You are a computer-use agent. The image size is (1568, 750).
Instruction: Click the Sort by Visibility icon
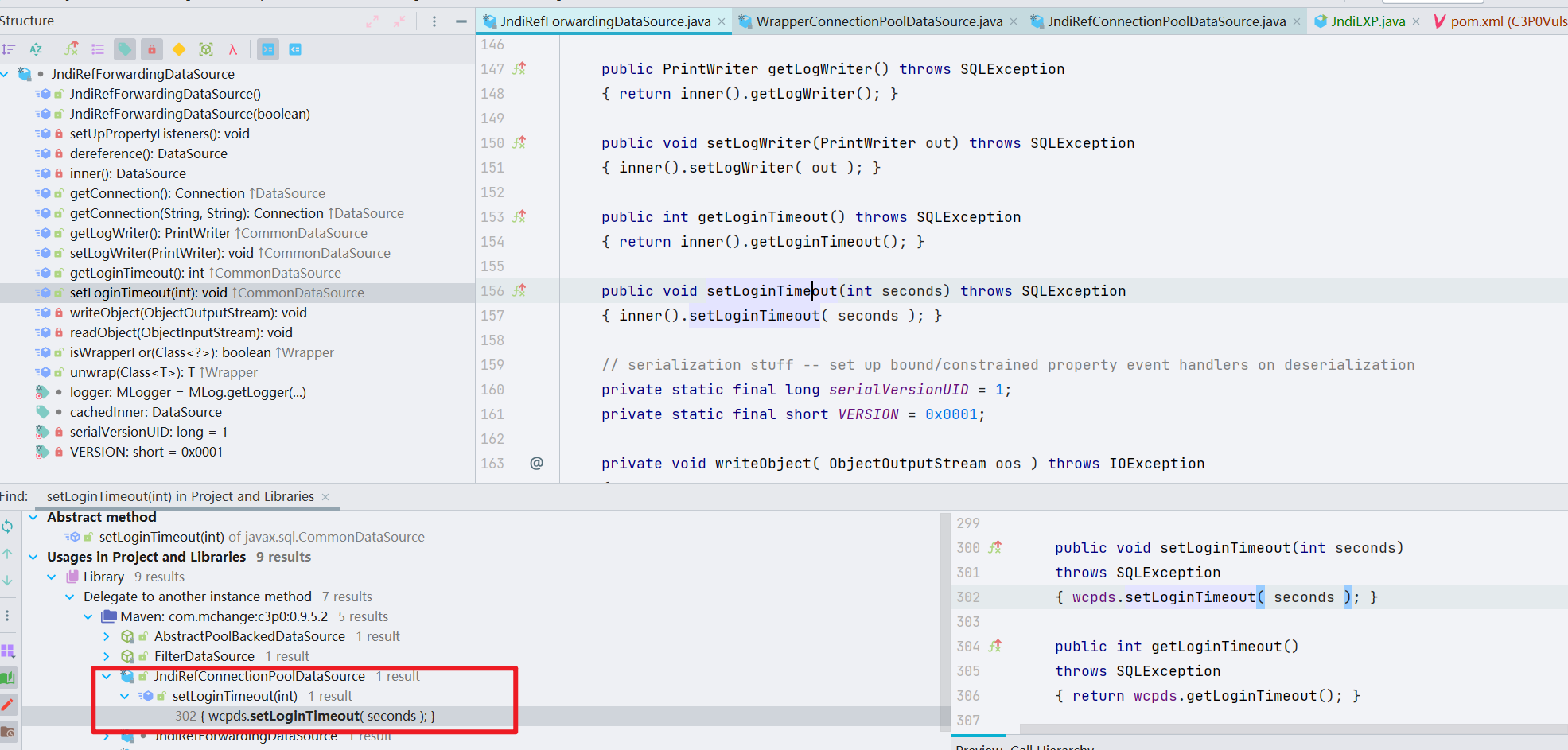pyautogui.click(x=9, y=49)
